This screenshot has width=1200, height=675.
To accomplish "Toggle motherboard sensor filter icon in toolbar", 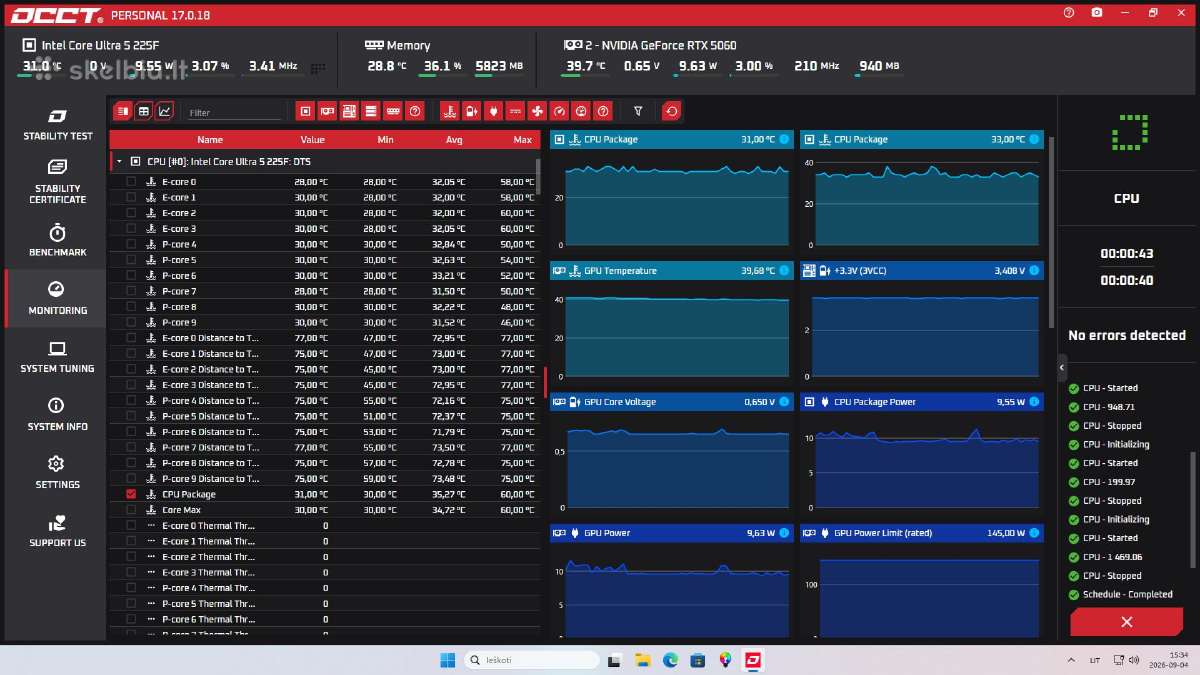I will [x=349, y=111].
